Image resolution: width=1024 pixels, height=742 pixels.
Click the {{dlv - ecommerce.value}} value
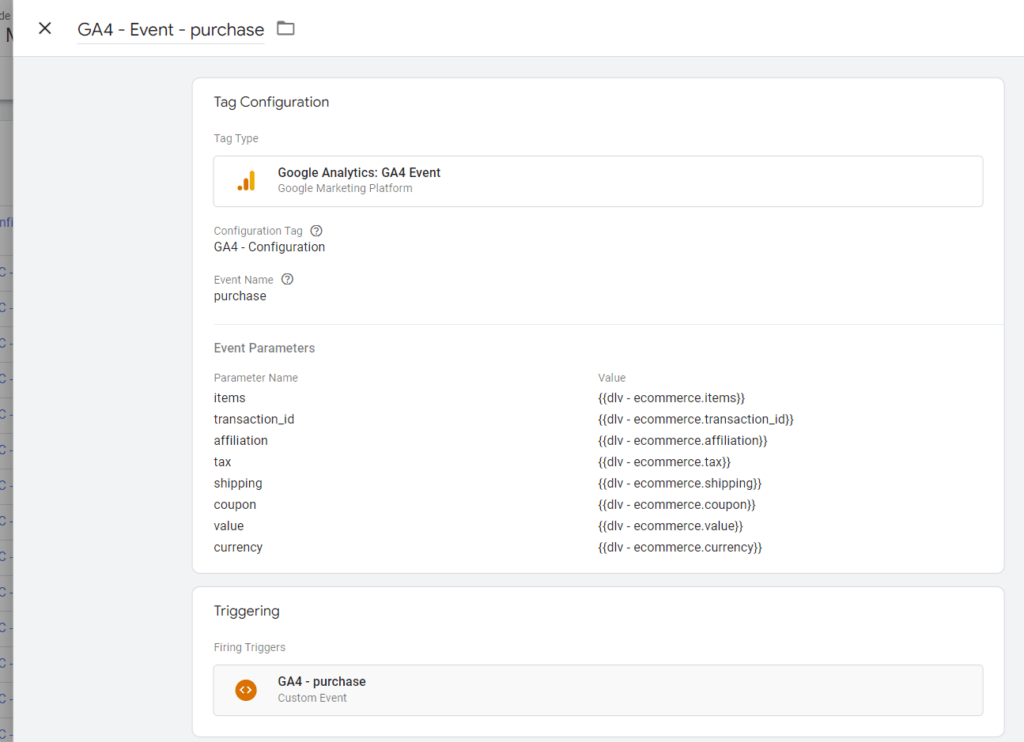pyautogui.click(x=671, y=526)
